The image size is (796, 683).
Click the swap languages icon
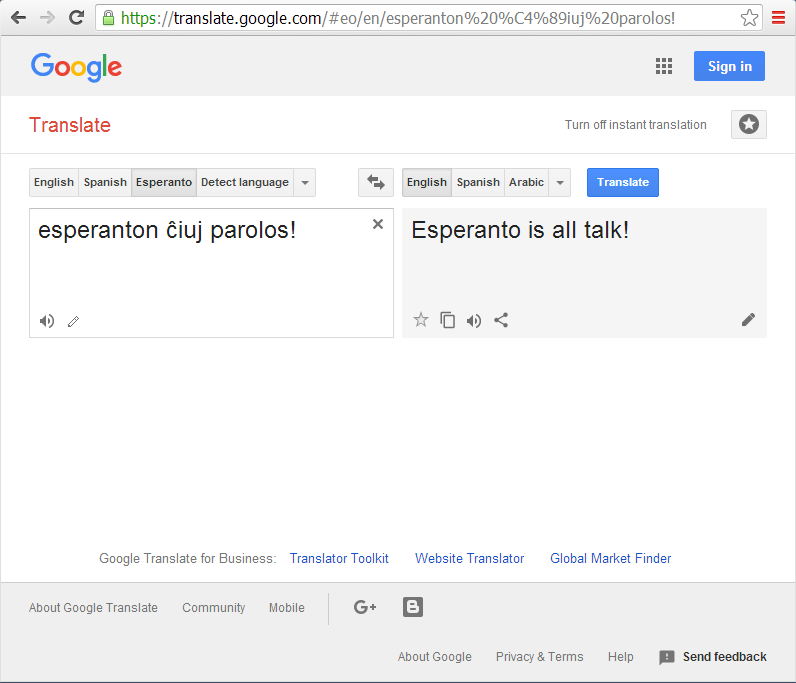376,182
